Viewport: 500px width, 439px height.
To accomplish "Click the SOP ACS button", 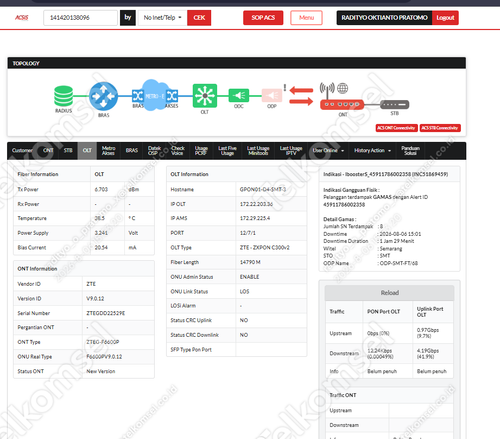I will pos(263,18).
